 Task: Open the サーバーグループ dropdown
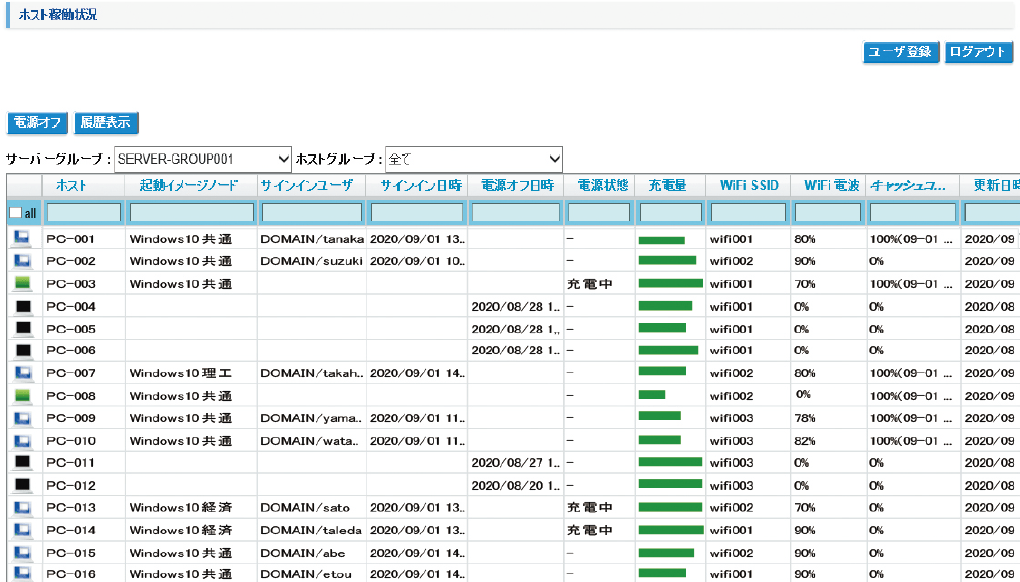pyautogui.click(x=202, y=159)
